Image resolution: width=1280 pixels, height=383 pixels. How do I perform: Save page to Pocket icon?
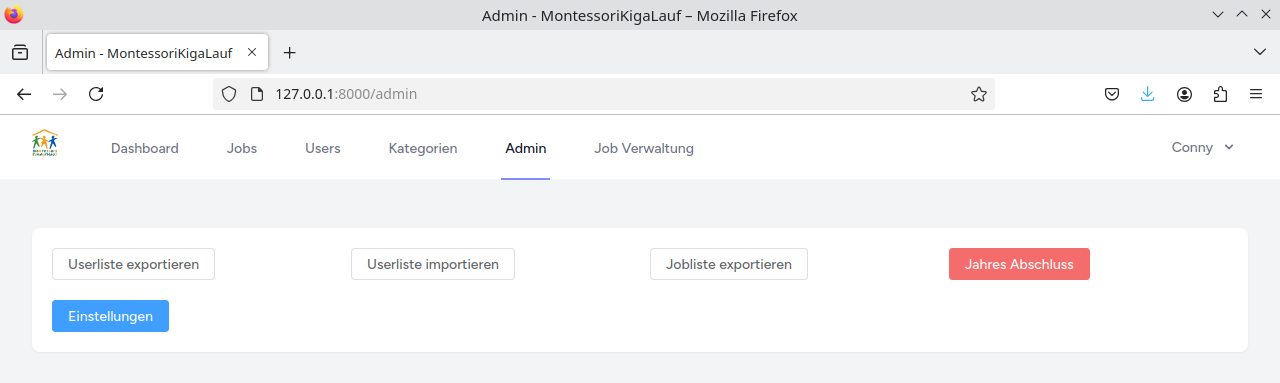(x=1112, y=94)
